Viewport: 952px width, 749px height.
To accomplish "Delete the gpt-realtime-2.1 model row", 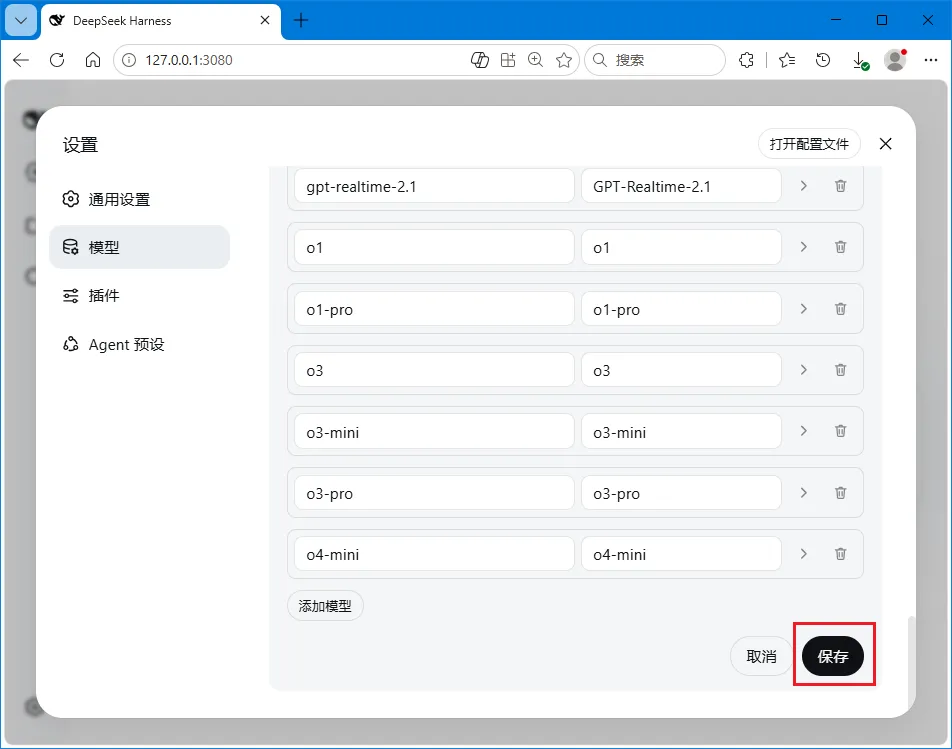I will pyautogui.click(x=840, y=186).
